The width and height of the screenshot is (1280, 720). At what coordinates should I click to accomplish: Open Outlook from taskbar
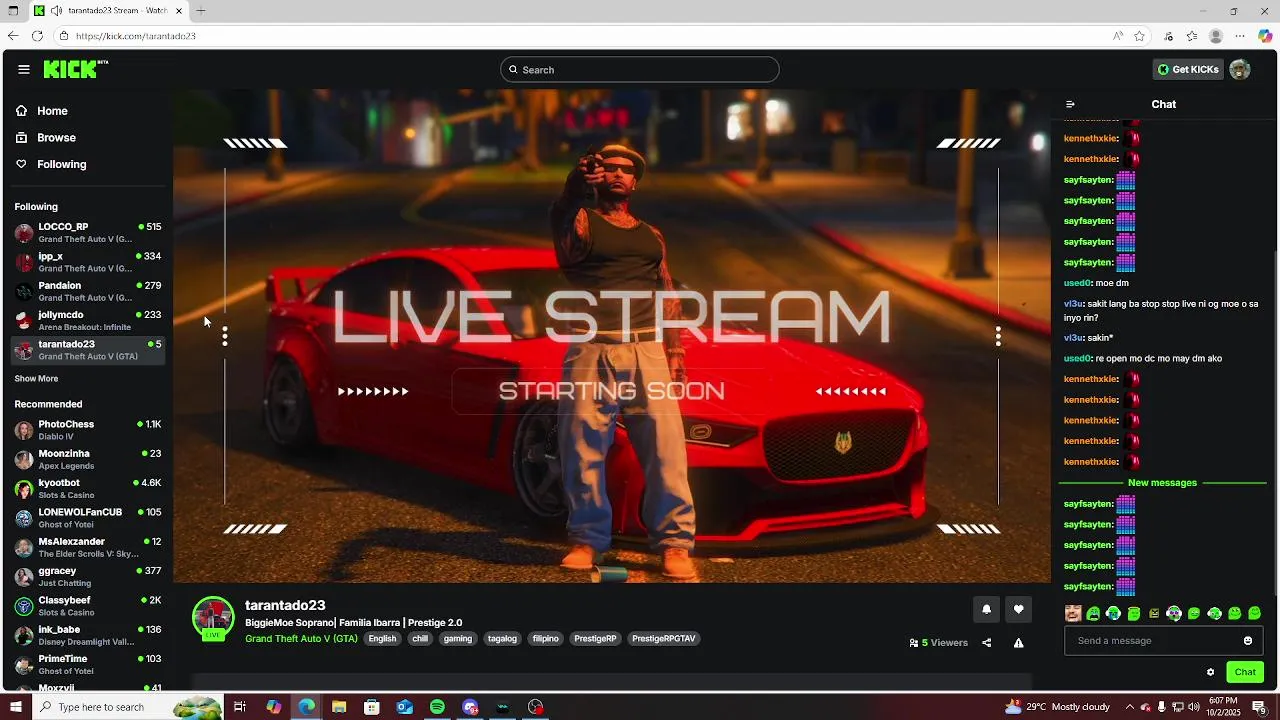click(x=404, y=707)
